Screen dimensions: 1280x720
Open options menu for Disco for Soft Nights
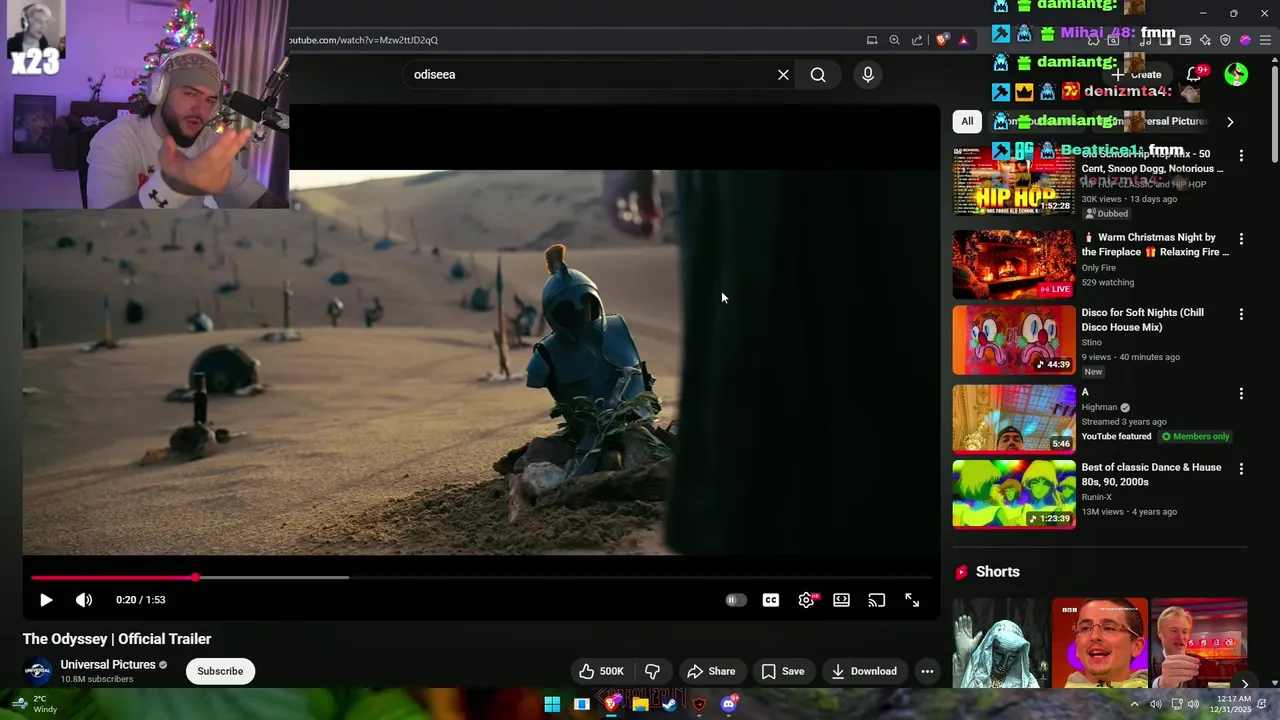(x=1241, y=314)
